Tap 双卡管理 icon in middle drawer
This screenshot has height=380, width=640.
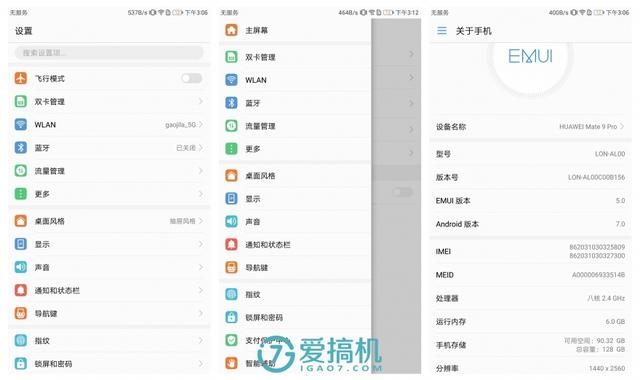[x=231, y=57]
